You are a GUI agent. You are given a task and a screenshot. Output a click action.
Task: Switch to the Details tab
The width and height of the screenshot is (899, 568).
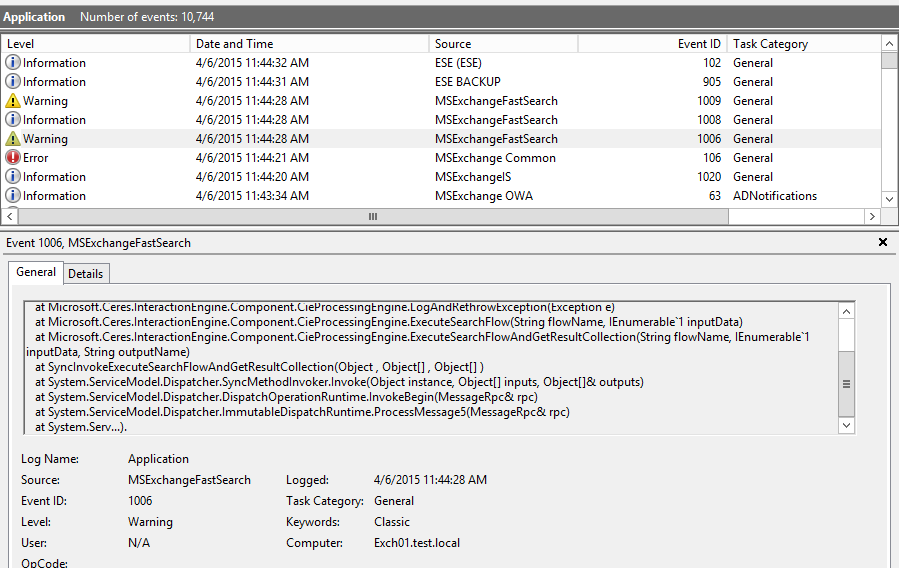click(x=85, y=273)
